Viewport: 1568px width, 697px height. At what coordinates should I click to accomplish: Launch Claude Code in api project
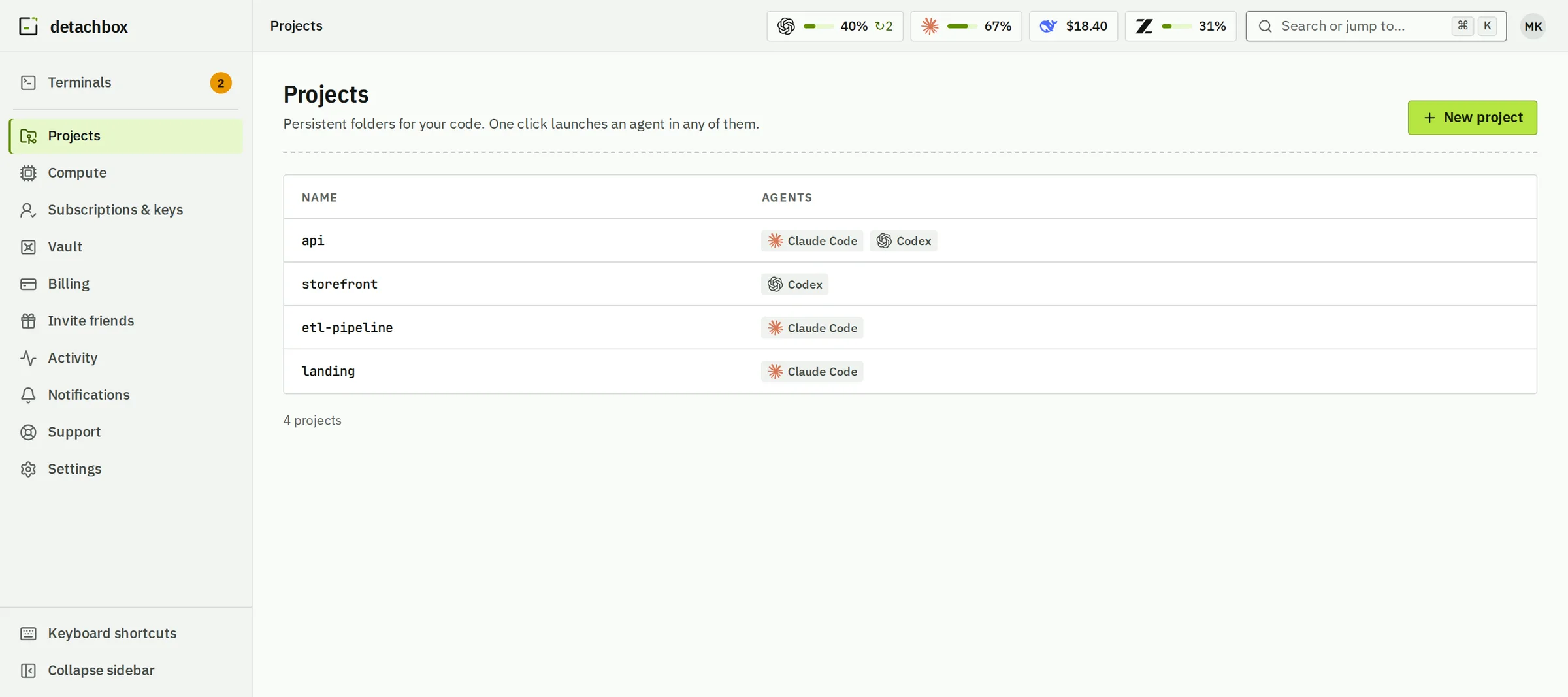(812, 241)
